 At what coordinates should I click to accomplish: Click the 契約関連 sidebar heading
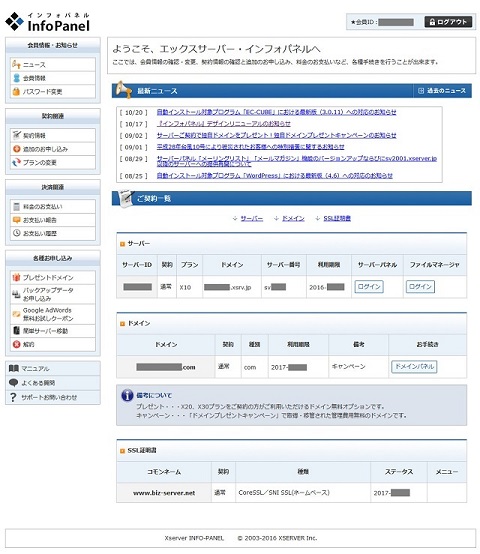pos(53,116)
